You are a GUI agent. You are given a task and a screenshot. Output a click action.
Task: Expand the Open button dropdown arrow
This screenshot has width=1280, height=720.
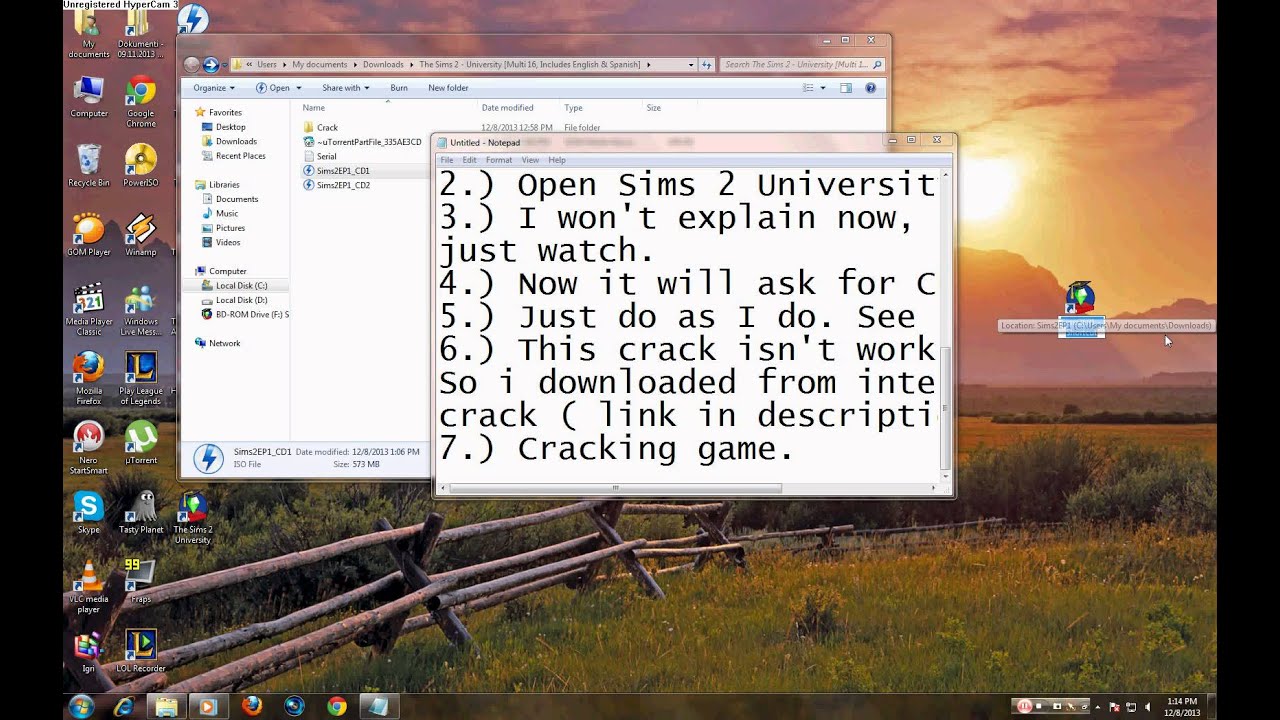tap(299, 88)
